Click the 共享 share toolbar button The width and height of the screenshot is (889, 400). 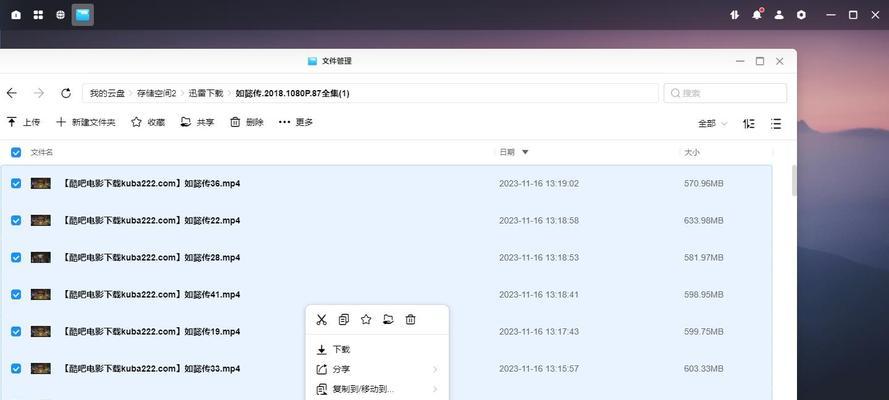[197, 122]
